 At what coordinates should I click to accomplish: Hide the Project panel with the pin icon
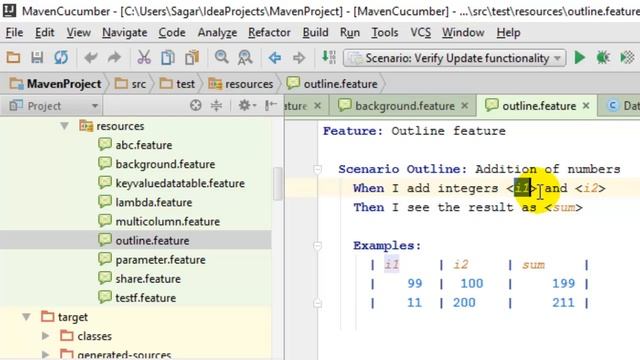point(271,106)
